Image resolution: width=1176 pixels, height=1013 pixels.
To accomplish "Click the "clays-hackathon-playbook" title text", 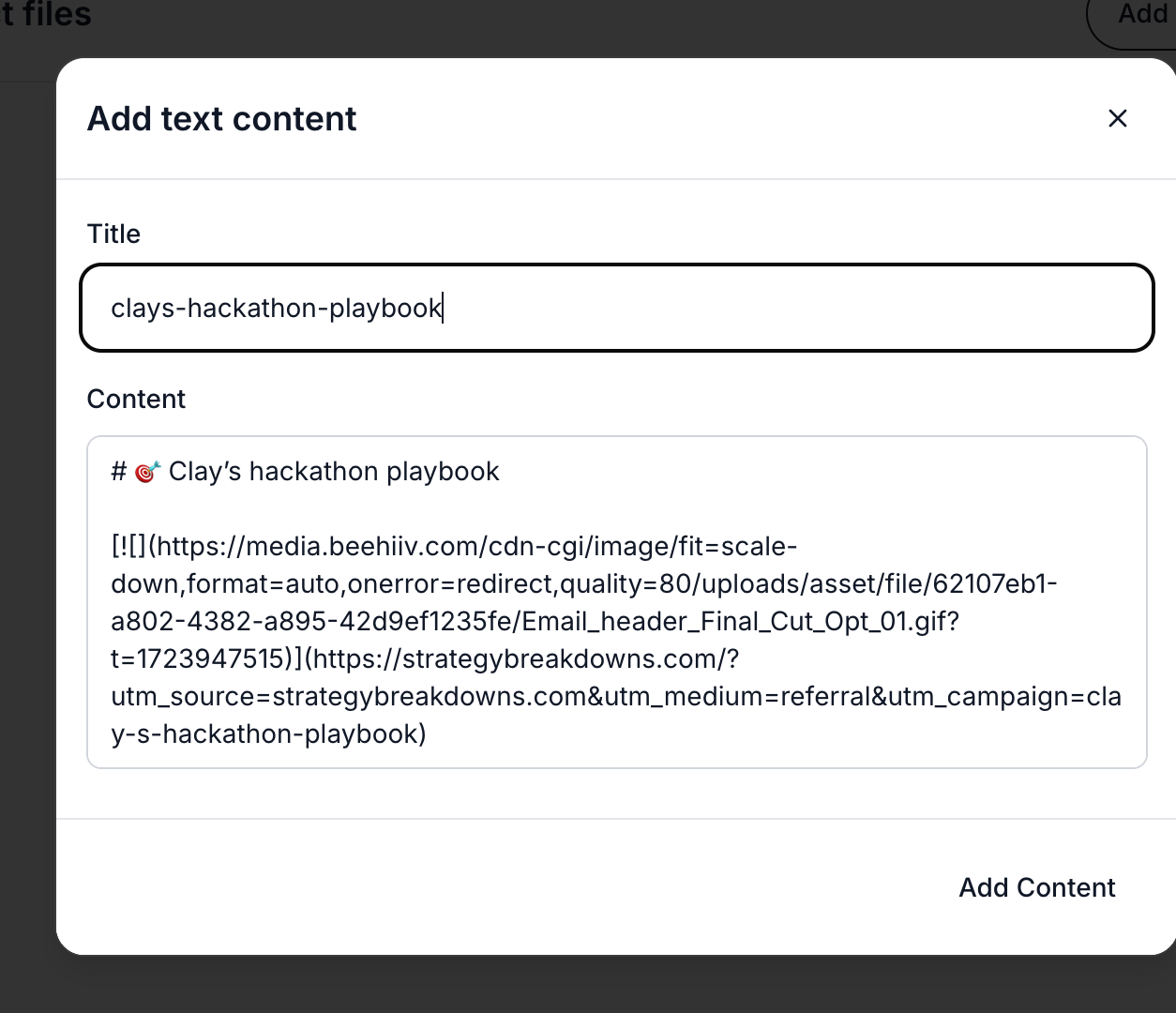I will [x=276, y=308].
